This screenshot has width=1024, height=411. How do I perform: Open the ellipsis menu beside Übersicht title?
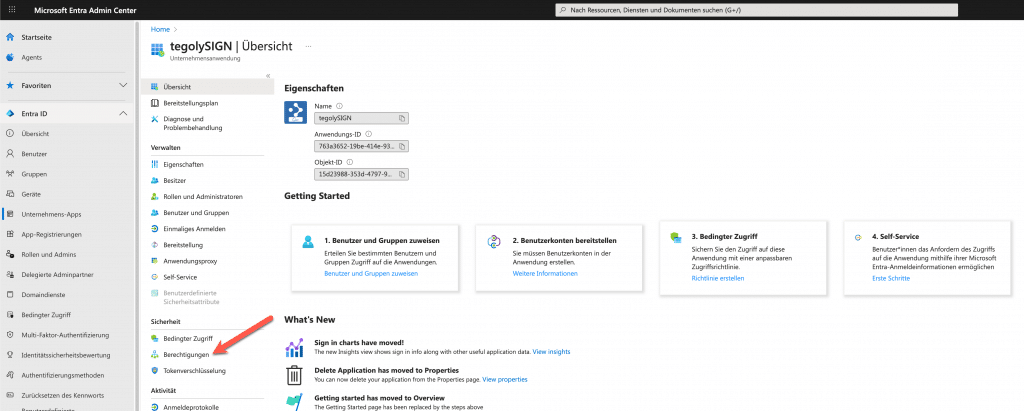[x=308, y=47]
